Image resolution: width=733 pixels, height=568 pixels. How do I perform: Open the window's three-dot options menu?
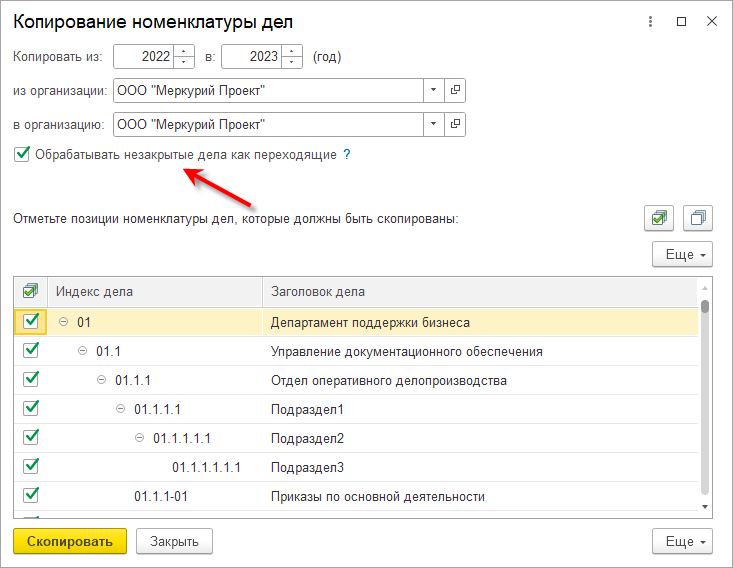tap(651, 21)
